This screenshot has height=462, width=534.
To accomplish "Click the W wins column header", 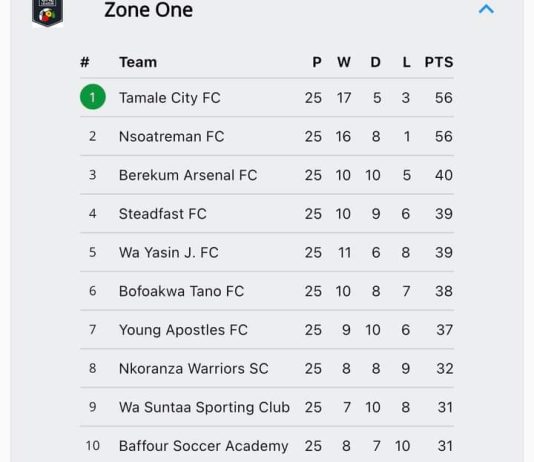I will pyautogui.click(x=344, y=62).
